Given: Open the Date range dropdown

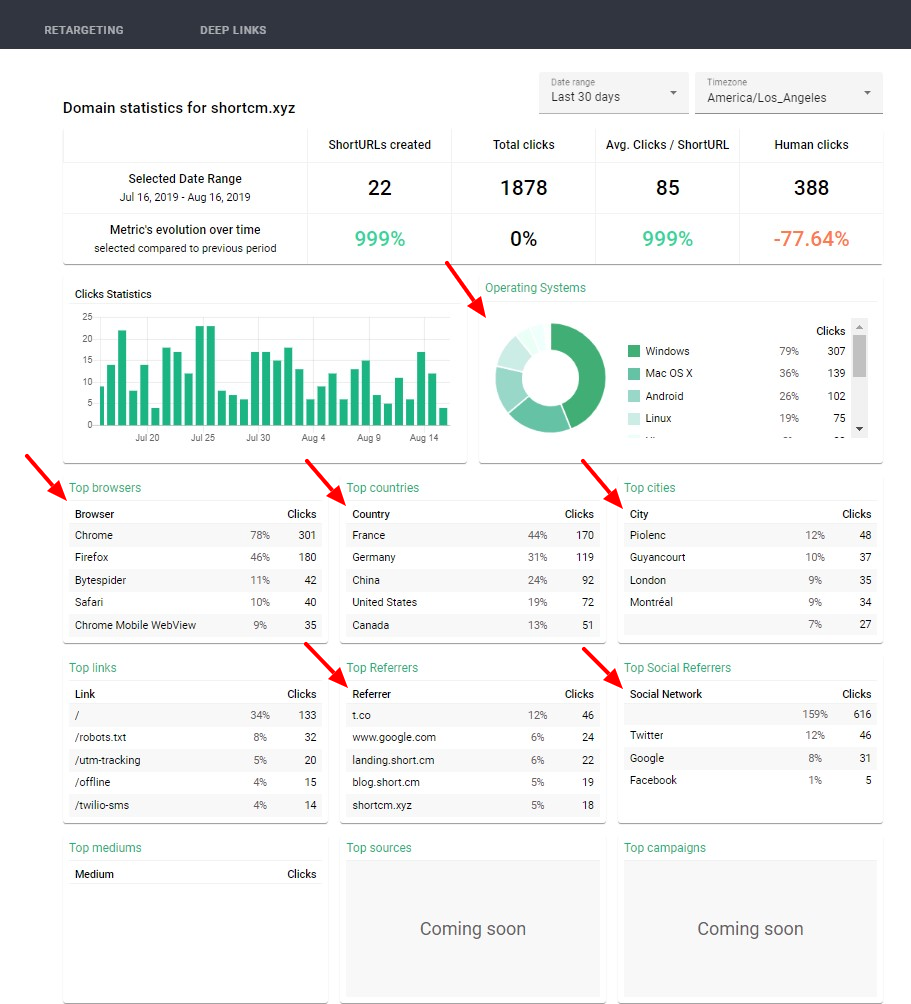Looking at the screenshot, I should [613, 93].
